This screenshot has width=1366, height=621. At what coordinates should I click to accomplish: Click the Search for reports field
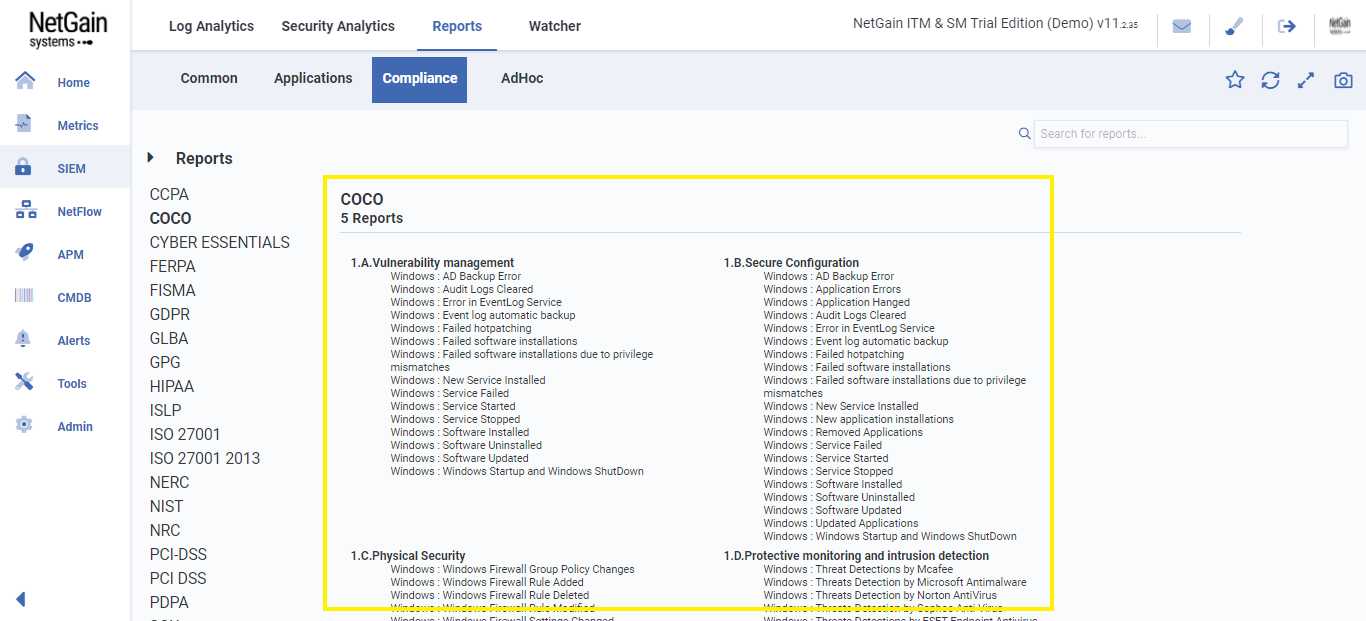point(1191,134)
